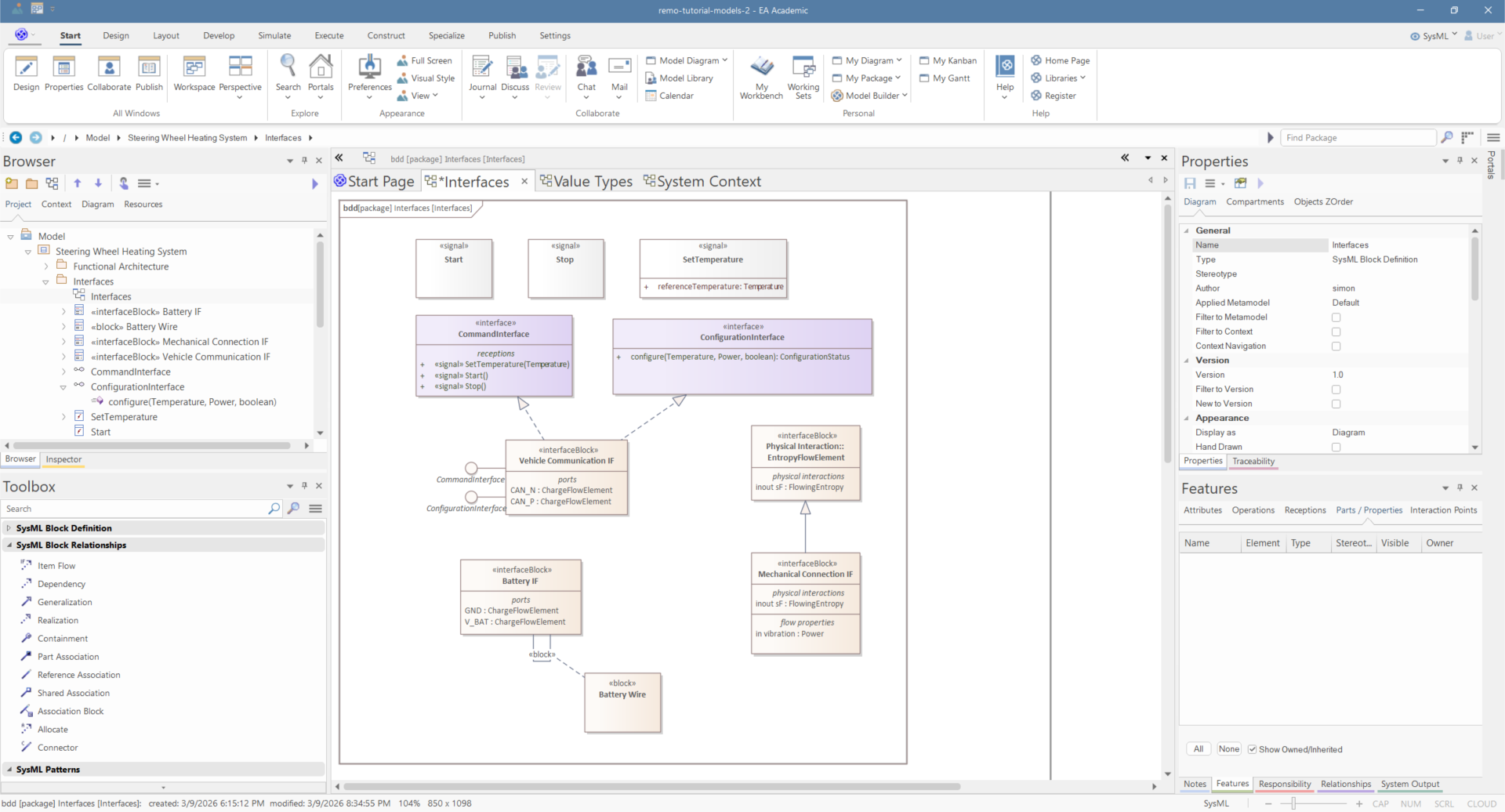
Task: Toggle the Hand Drawn checkbox
Action: pos(1336,447)
